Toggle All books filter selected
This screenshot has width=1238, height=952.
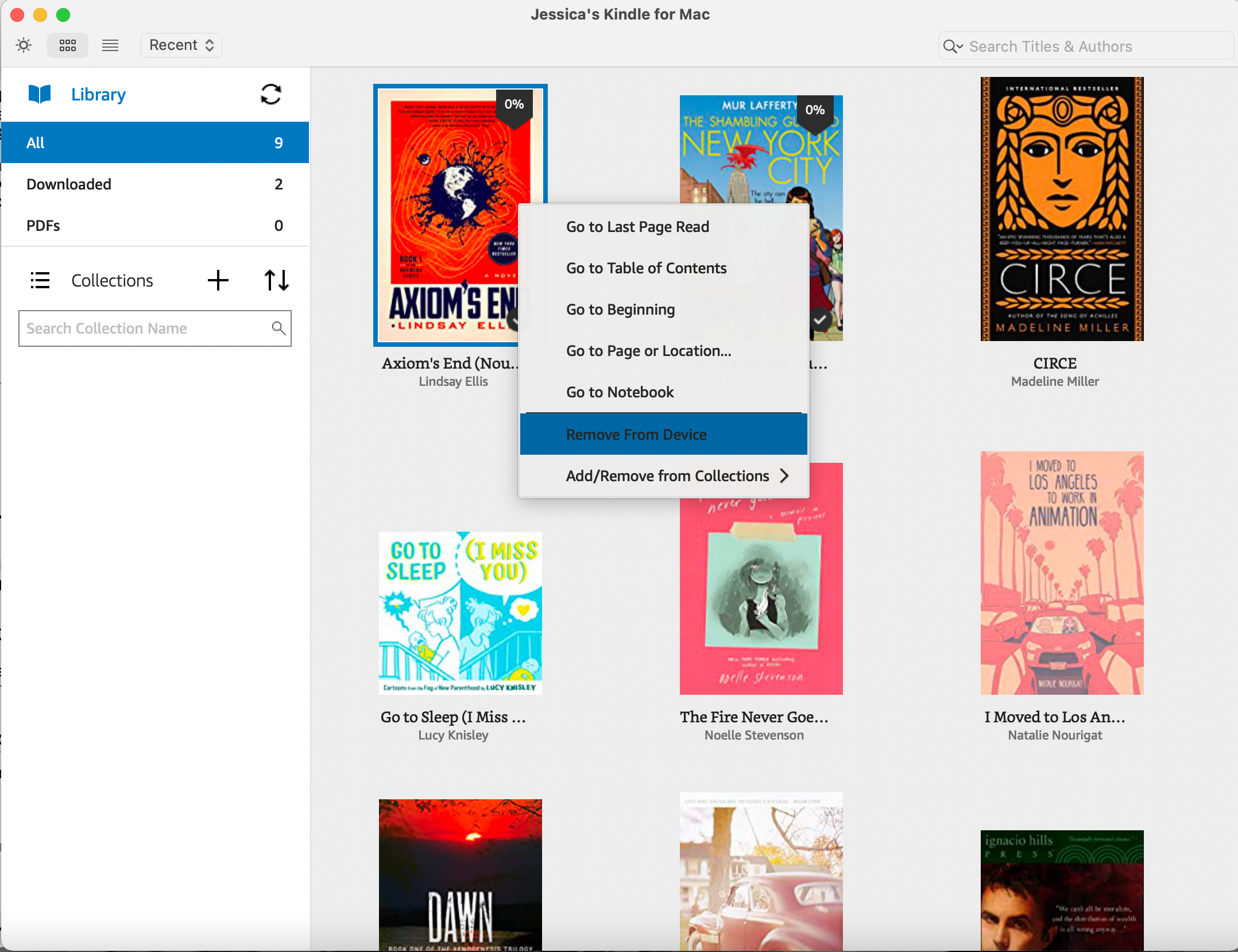coord(155,142)
